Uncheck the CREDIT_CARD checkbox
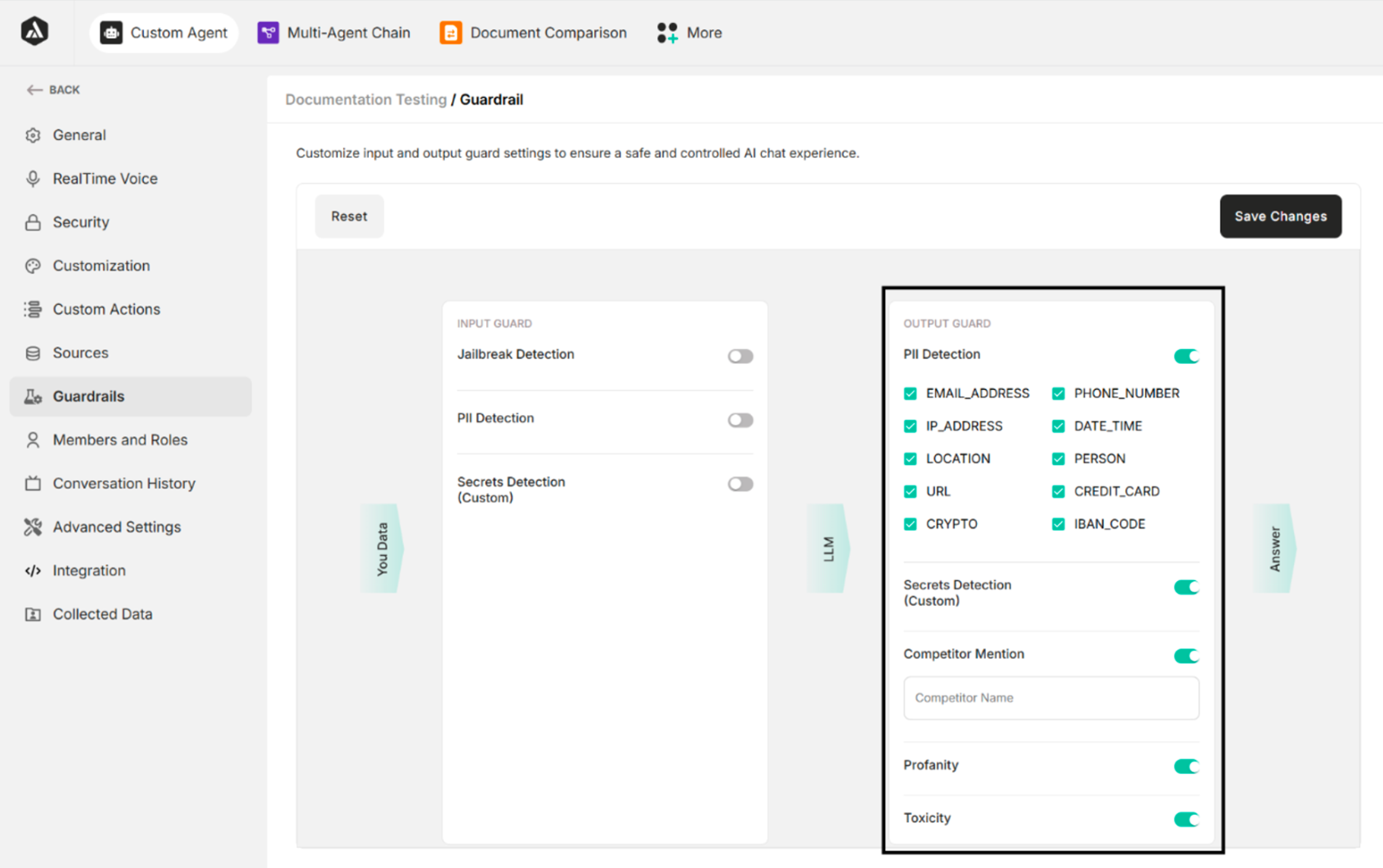 pyautogui.click(x=1058, y=492)
